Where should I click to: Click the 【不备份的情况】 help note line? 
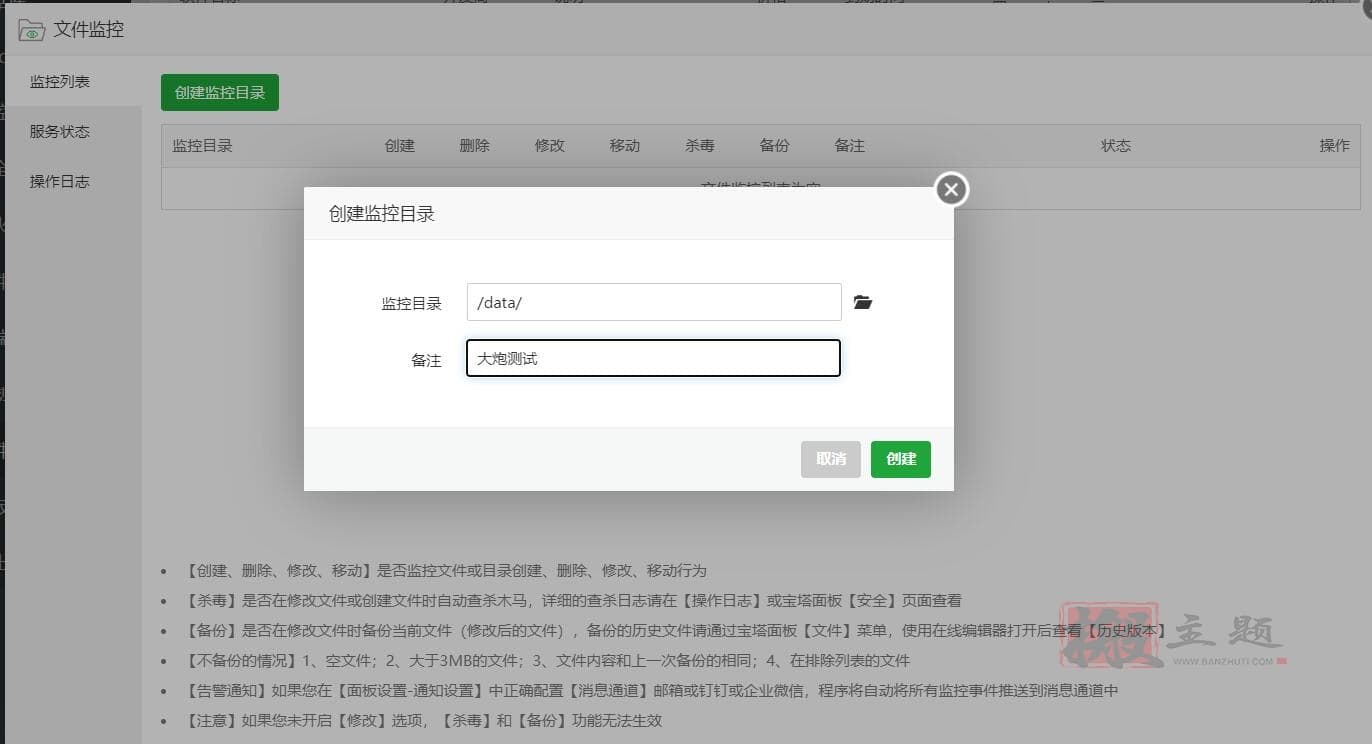tap(547, 660)
